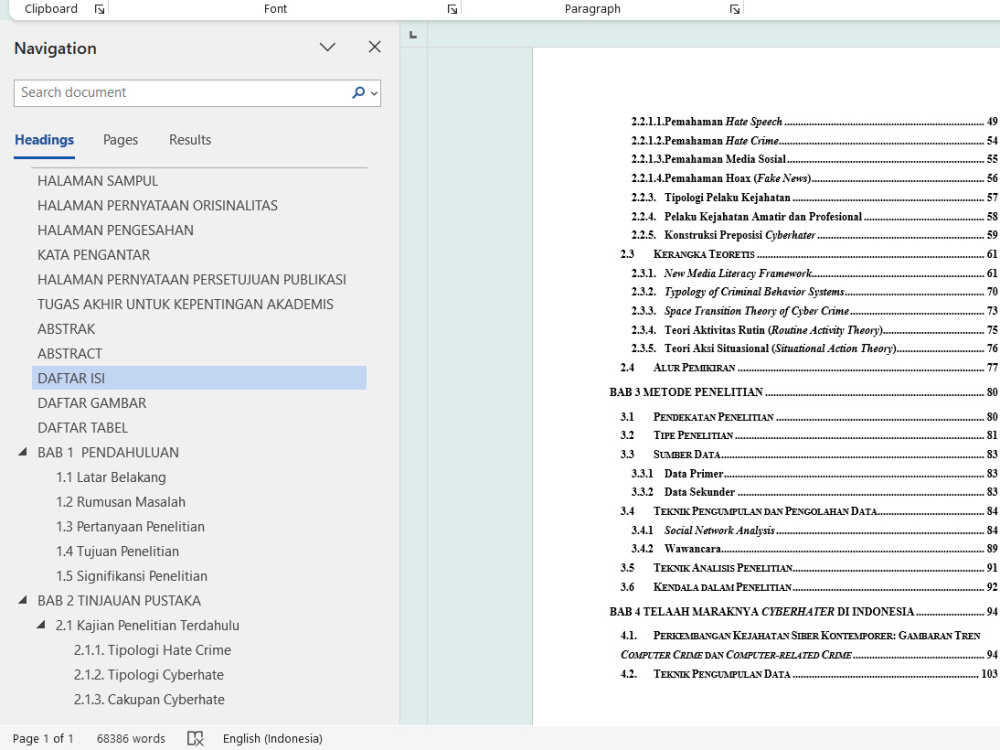Image resolution: width=1000 pixels, height=750 pixels.
Task: Follow TOC entry 3.3.1 Data Primer
Action: point(814,474)
